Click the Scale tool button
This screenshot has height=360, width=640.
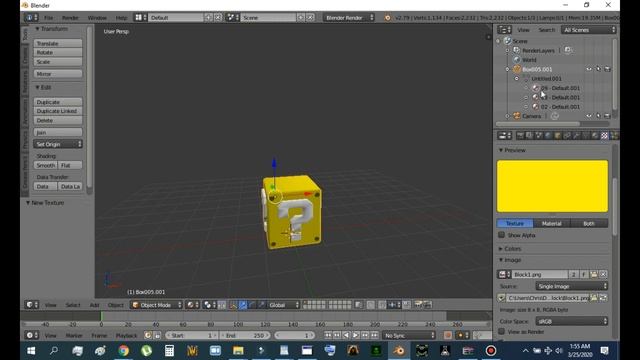point(58,62)
